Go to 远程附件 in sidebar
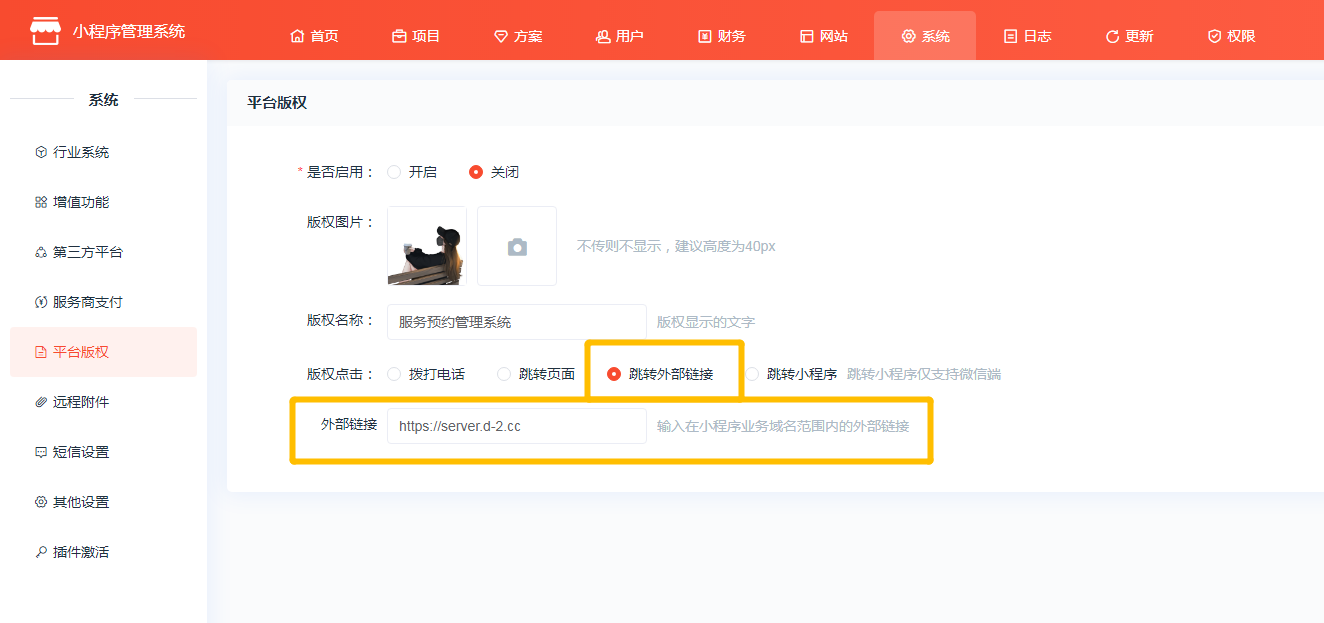This screenshot has width=1324, height=623. [103, 402]
